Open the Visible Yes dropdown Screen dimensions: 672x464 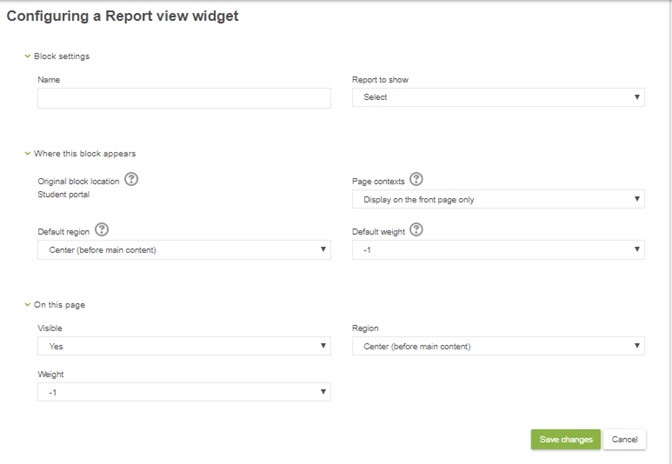click(x=184, y=346)
